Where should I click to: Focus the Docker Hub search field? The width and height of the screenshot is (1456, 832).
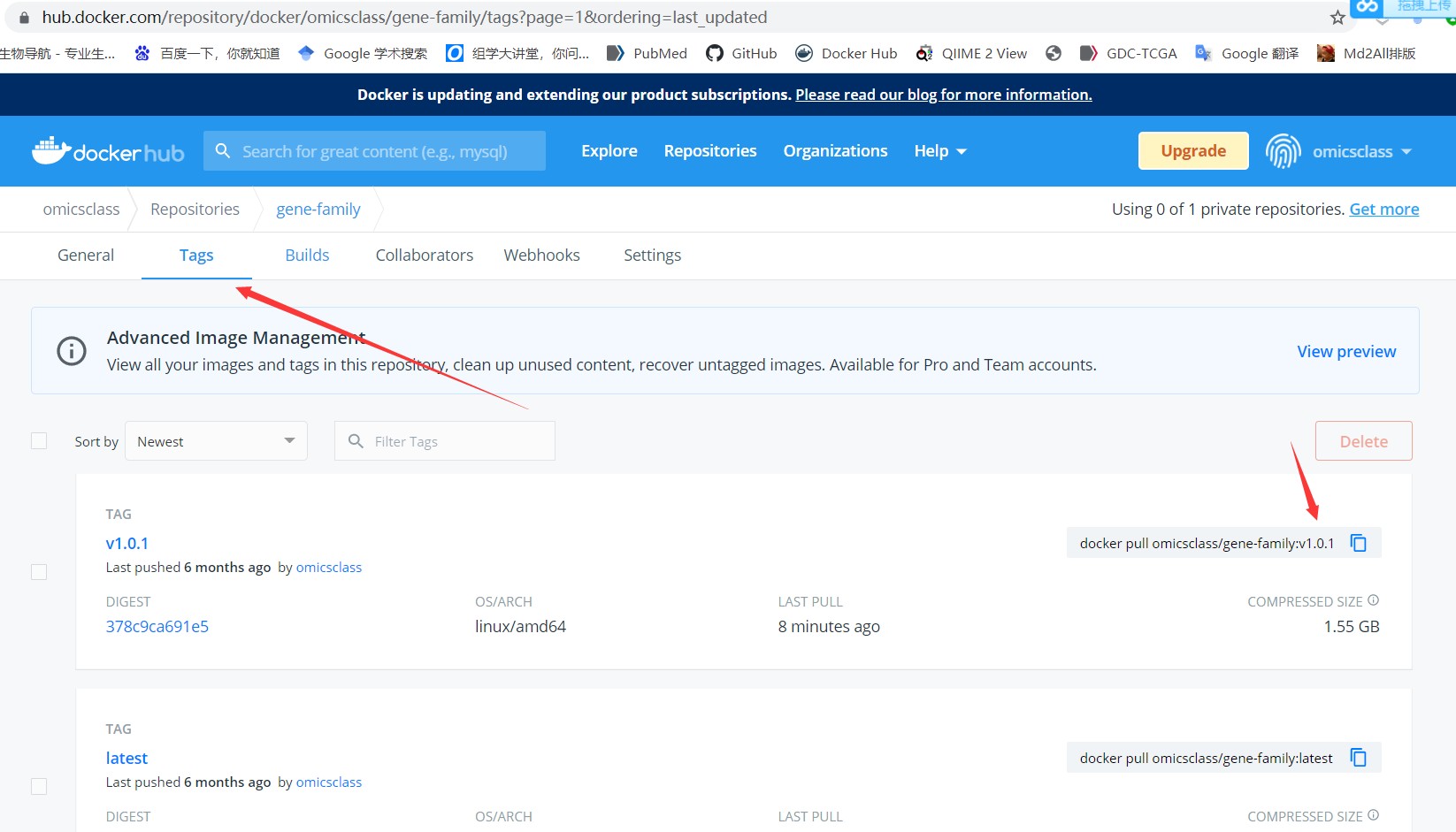[x=374, y=151]
